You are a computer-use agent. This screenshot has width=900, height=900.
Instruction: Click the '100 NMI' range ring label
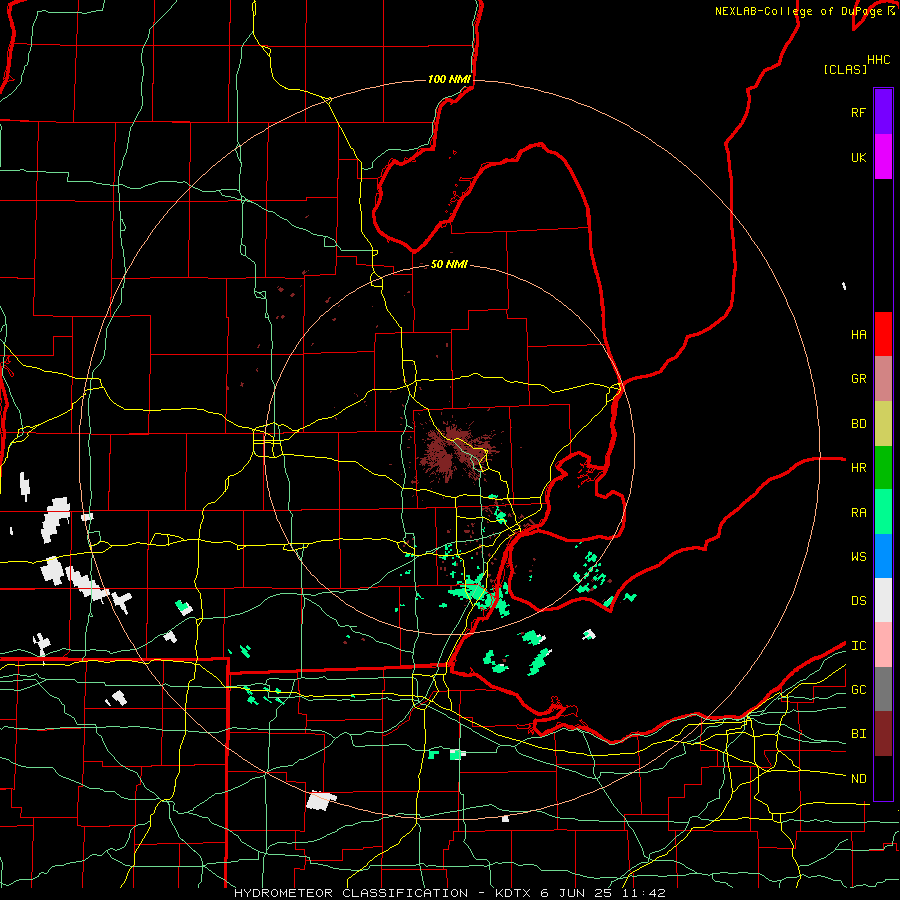tap(449, 79)
